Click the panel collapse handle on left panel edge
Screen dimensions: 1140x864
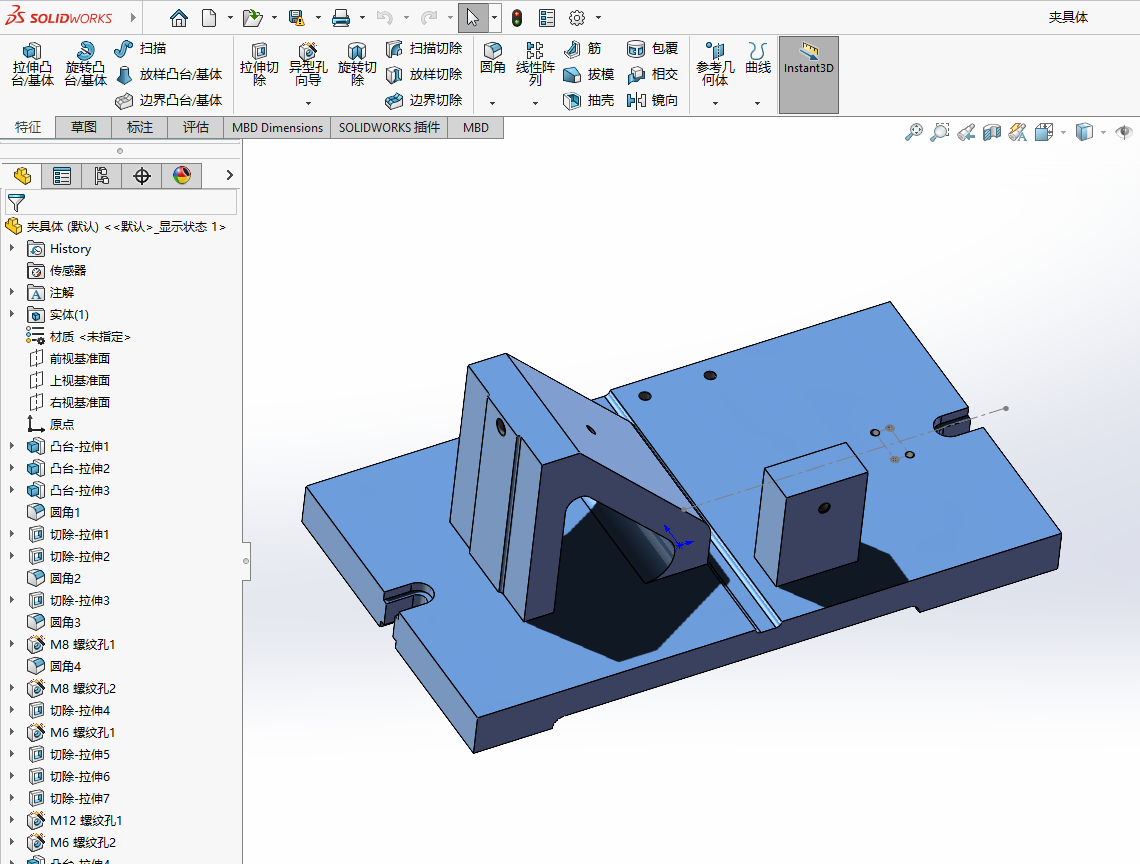point(246,561)
